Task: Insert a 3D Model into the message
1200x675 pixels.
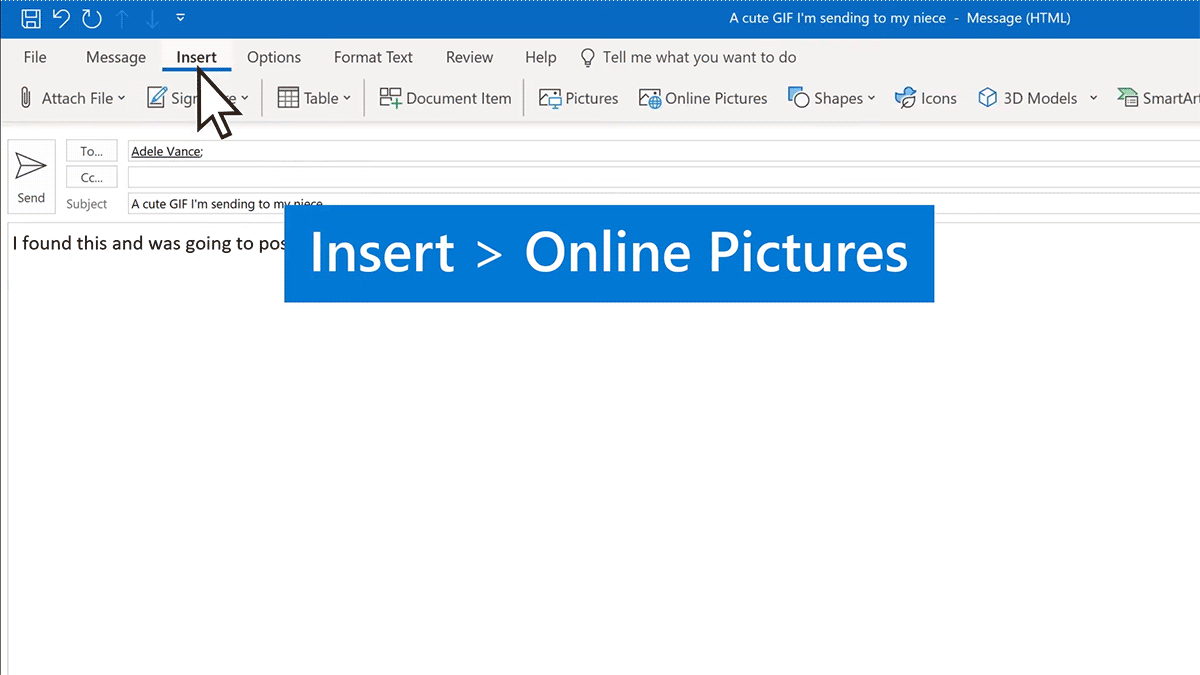Action: point(1028,98)
